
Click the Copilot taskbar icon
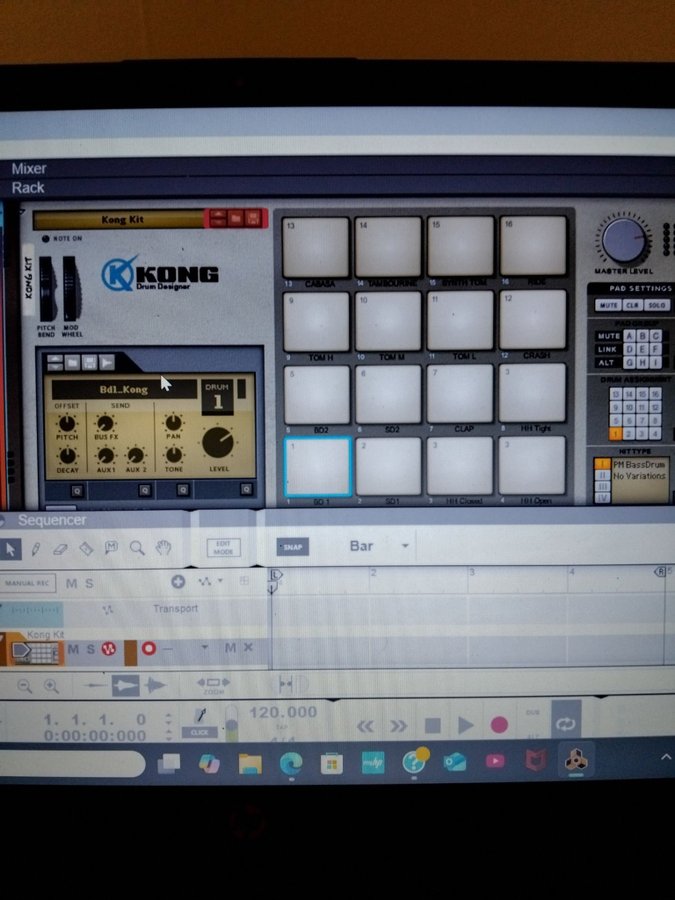(209, 763)
